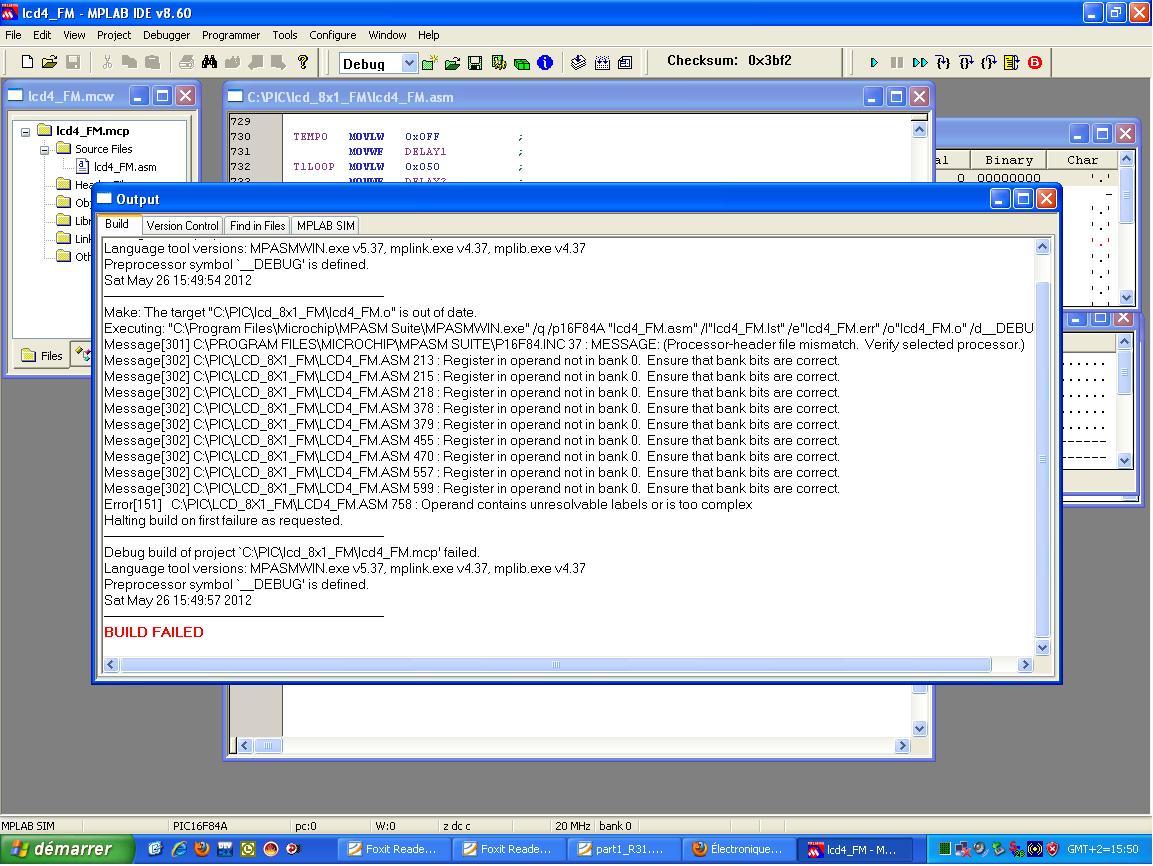This screenshot has width=1153, height=866.
Task: Click the Animate double-arrow icon
Action: (x=920, y=63)
